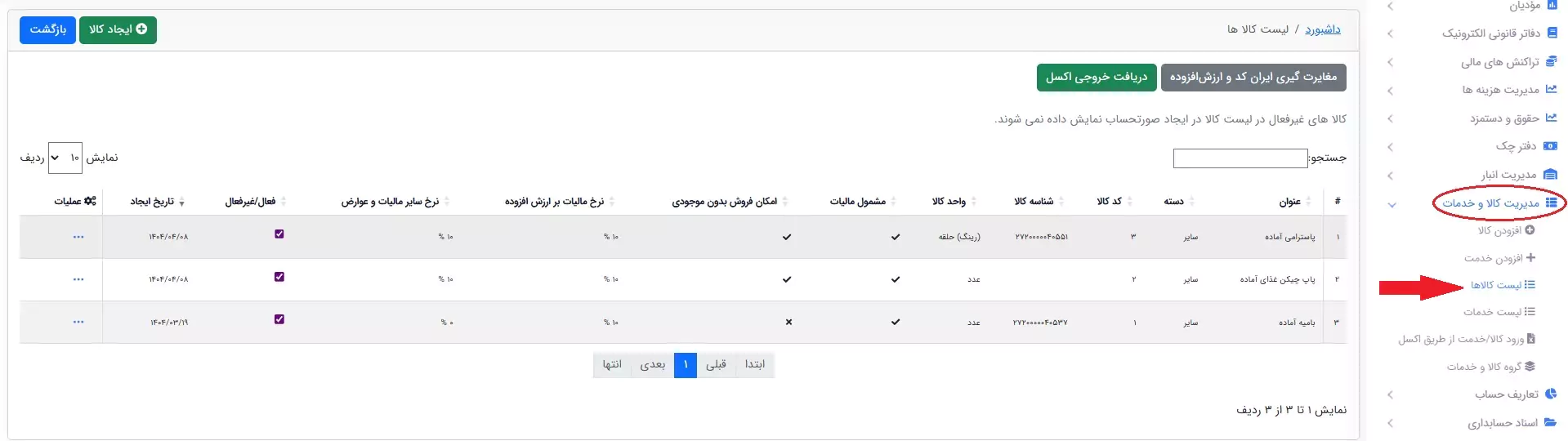Open three-dot actions for بامیه آماده row
The image size is (1568, 441).
pyautogui.click(x=78, y=322)
